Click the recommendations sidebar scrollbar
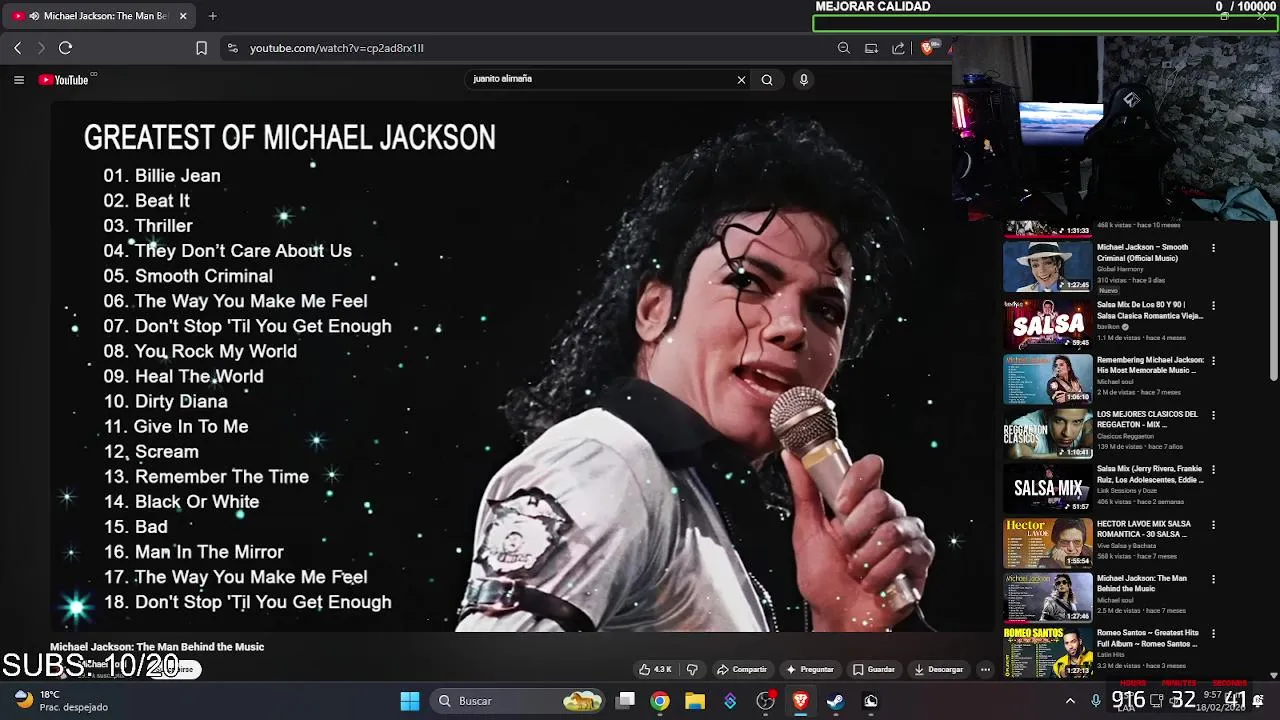The width and height of the screenshot is (1280, 720). pyautogui.click(x=1273, y=300)
